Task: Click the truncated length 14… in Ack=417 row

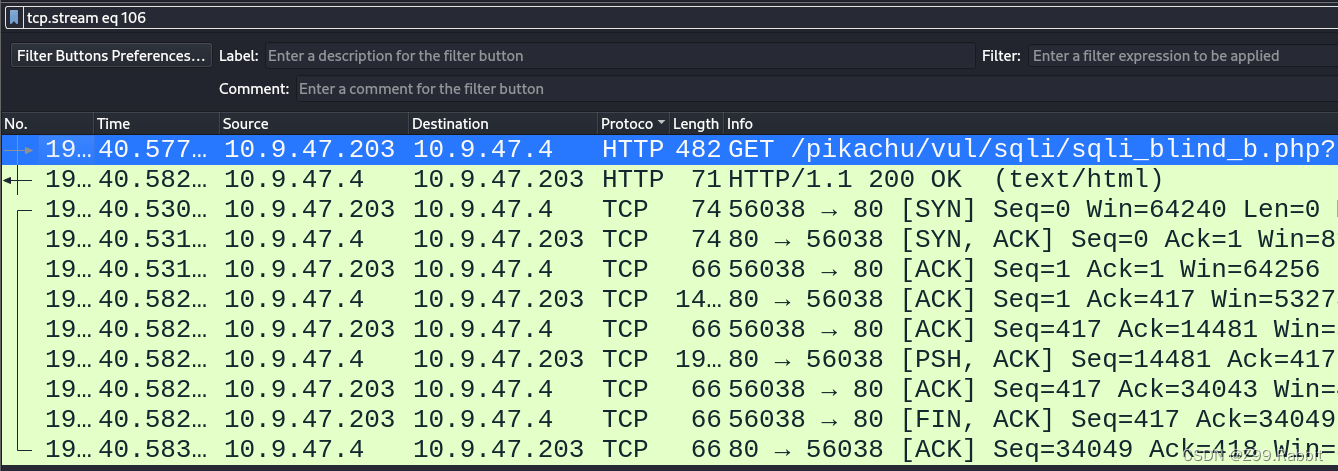Action: (x=698, y=300)
